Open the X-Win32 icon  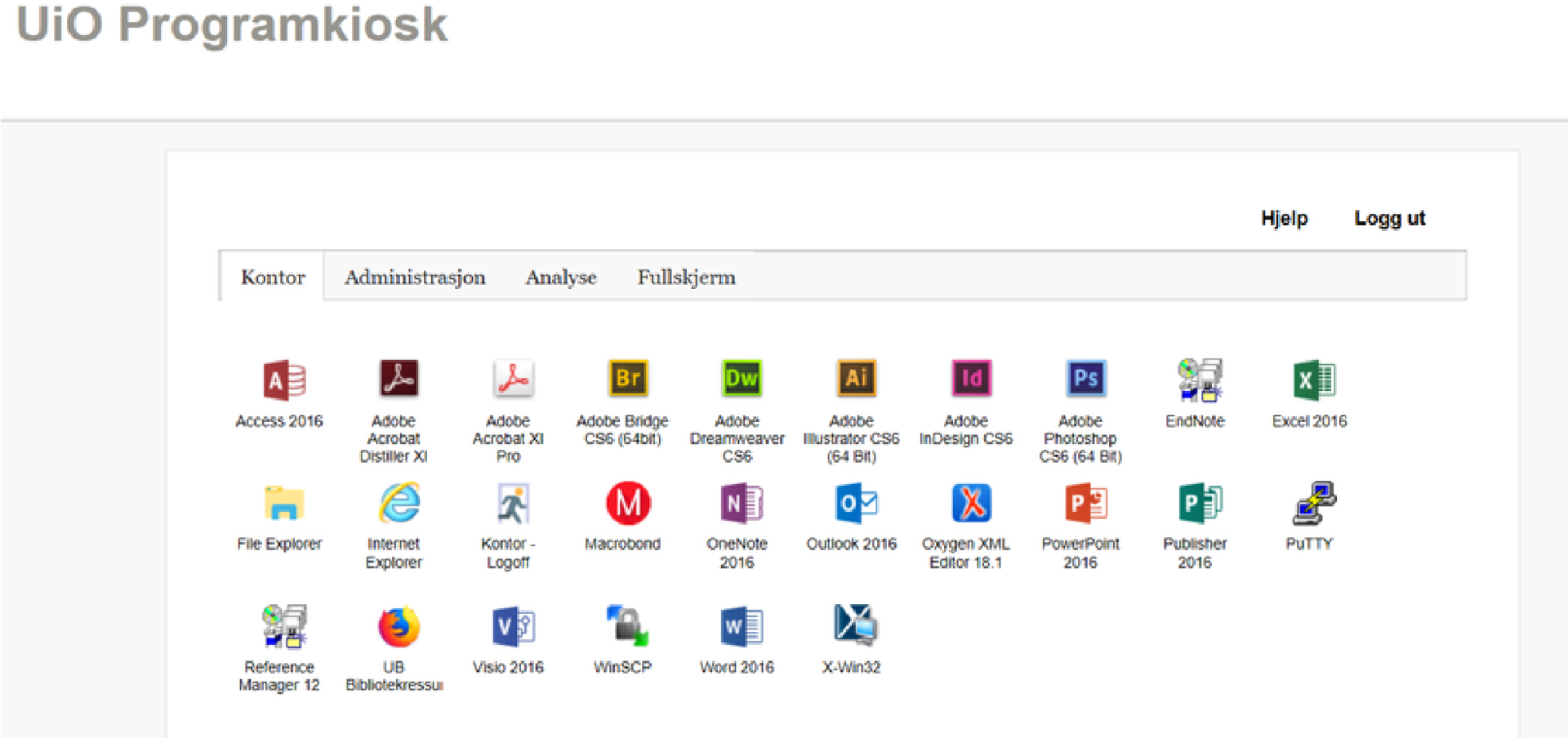pyautogui.click(x=856, y=625)
